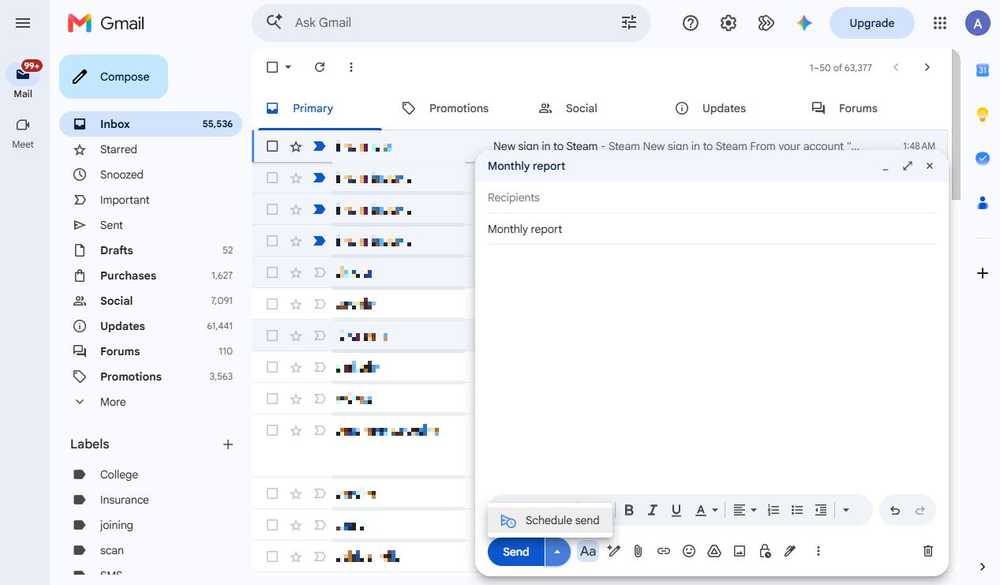Apply italic formatting
This screenshot has width=1000, height=585.
[x=652, y=510]
